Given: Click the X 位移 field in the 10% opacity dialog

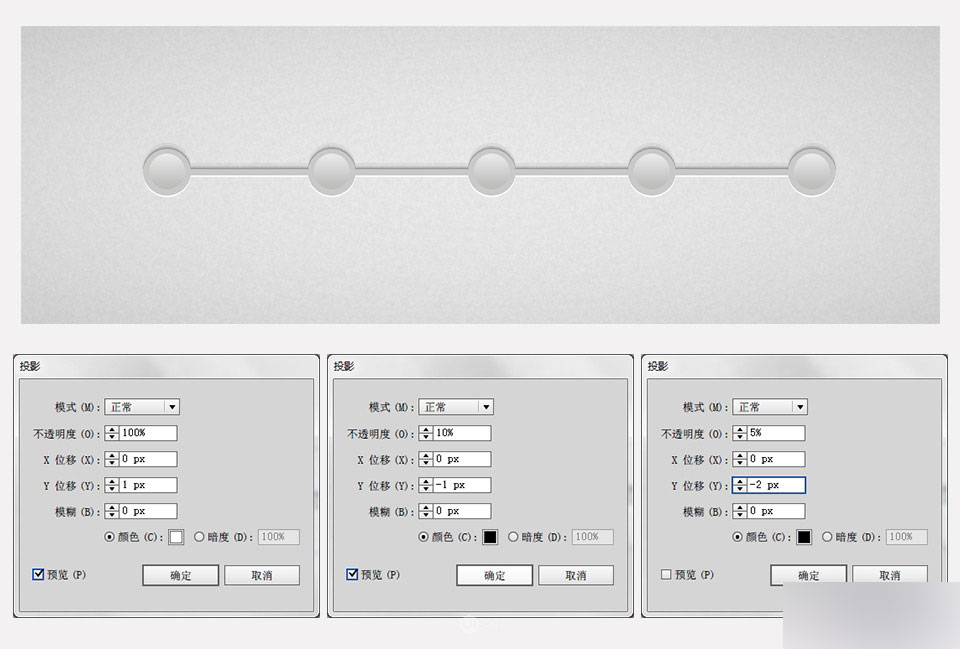Looking at the screenshot, I should pos(462,459).
